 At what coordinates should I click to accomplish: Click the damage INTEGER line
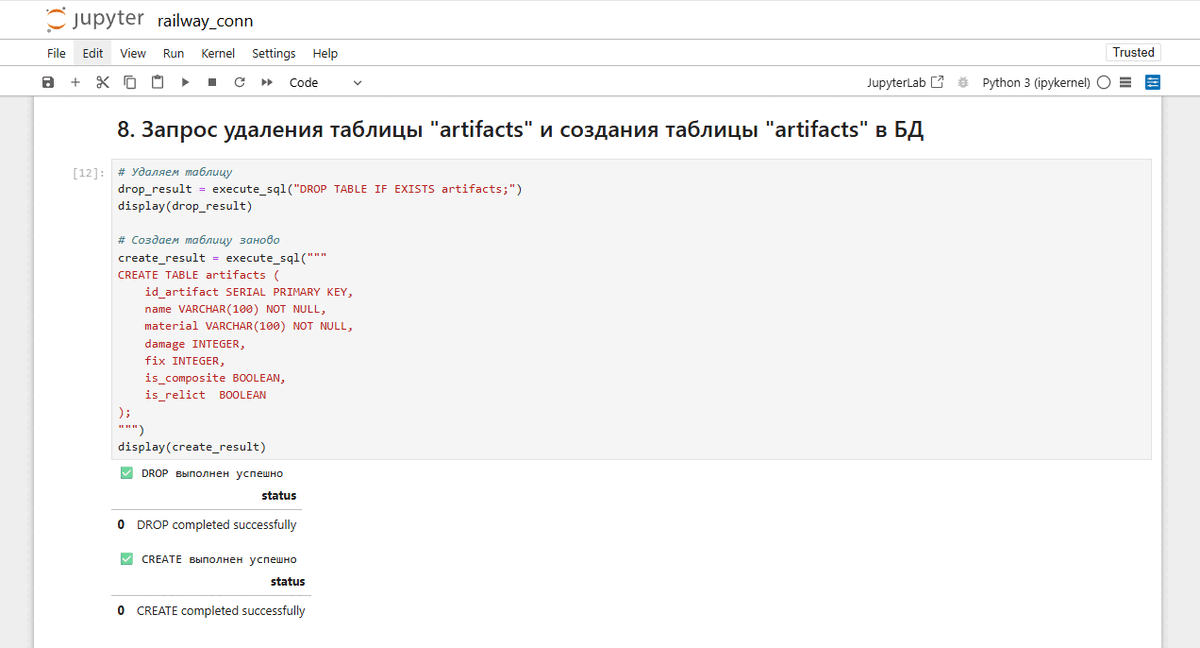(194, 344)
